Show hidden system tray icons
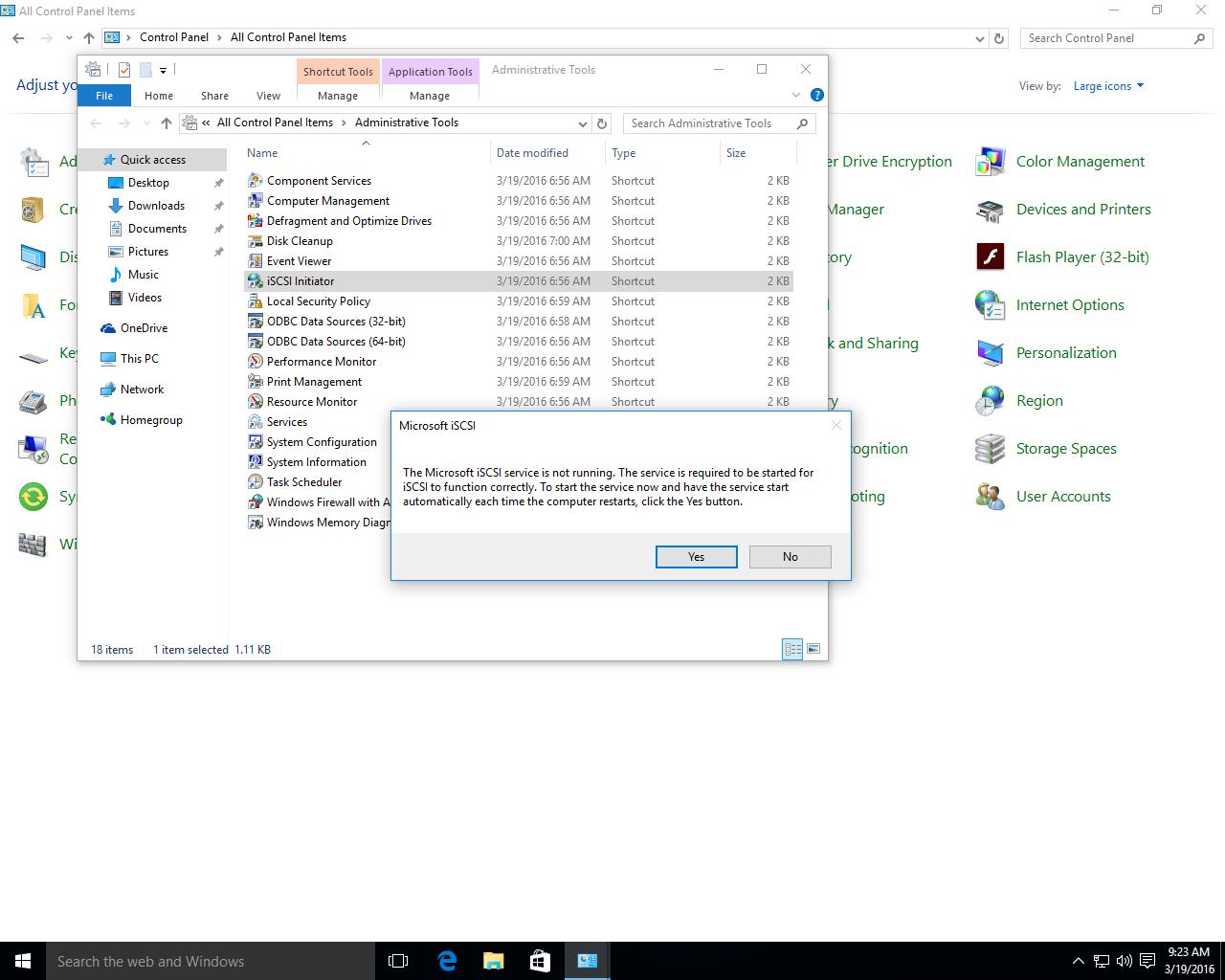 (x=1078, y=961)
